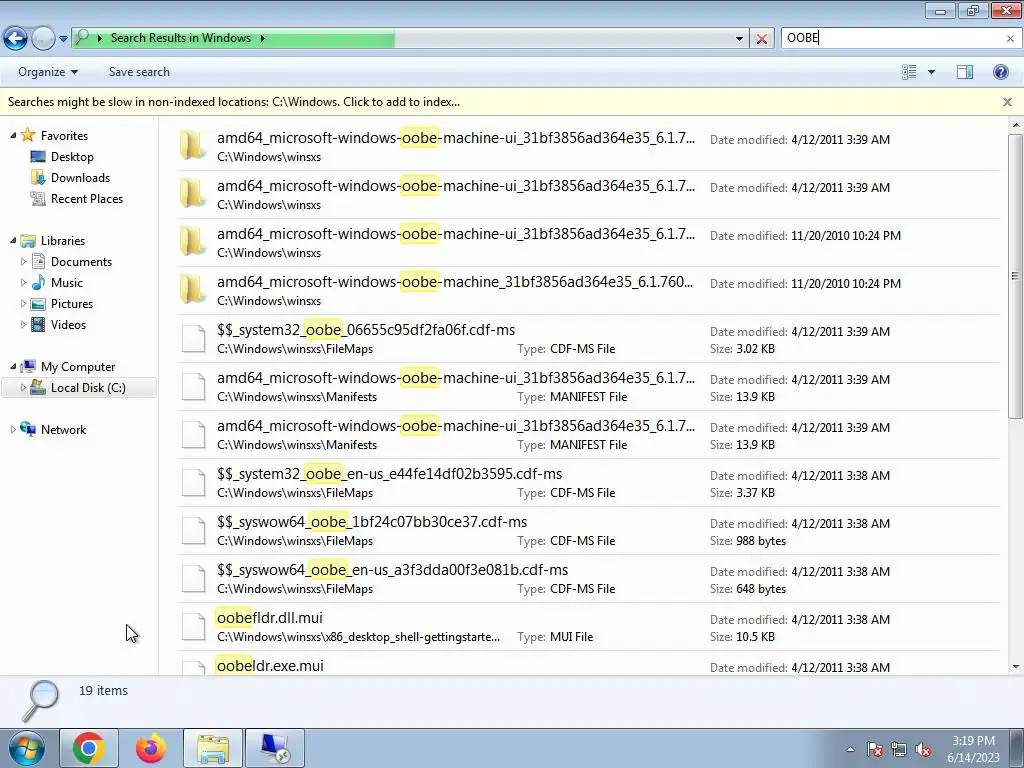Viewport: 1024px width, 768px height.
Task: Click 'Search Results in Windows' breadcrumb
Action: [181, 38]
